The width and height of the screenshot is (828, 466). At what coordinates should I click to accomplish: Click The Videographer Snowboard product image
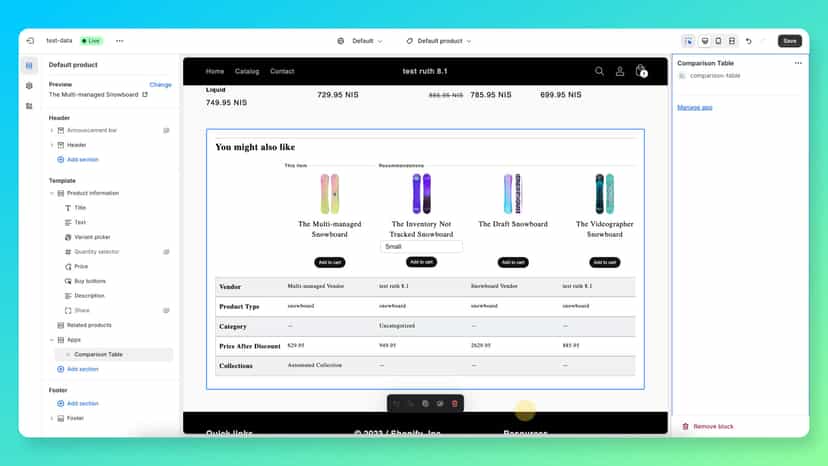605,194
